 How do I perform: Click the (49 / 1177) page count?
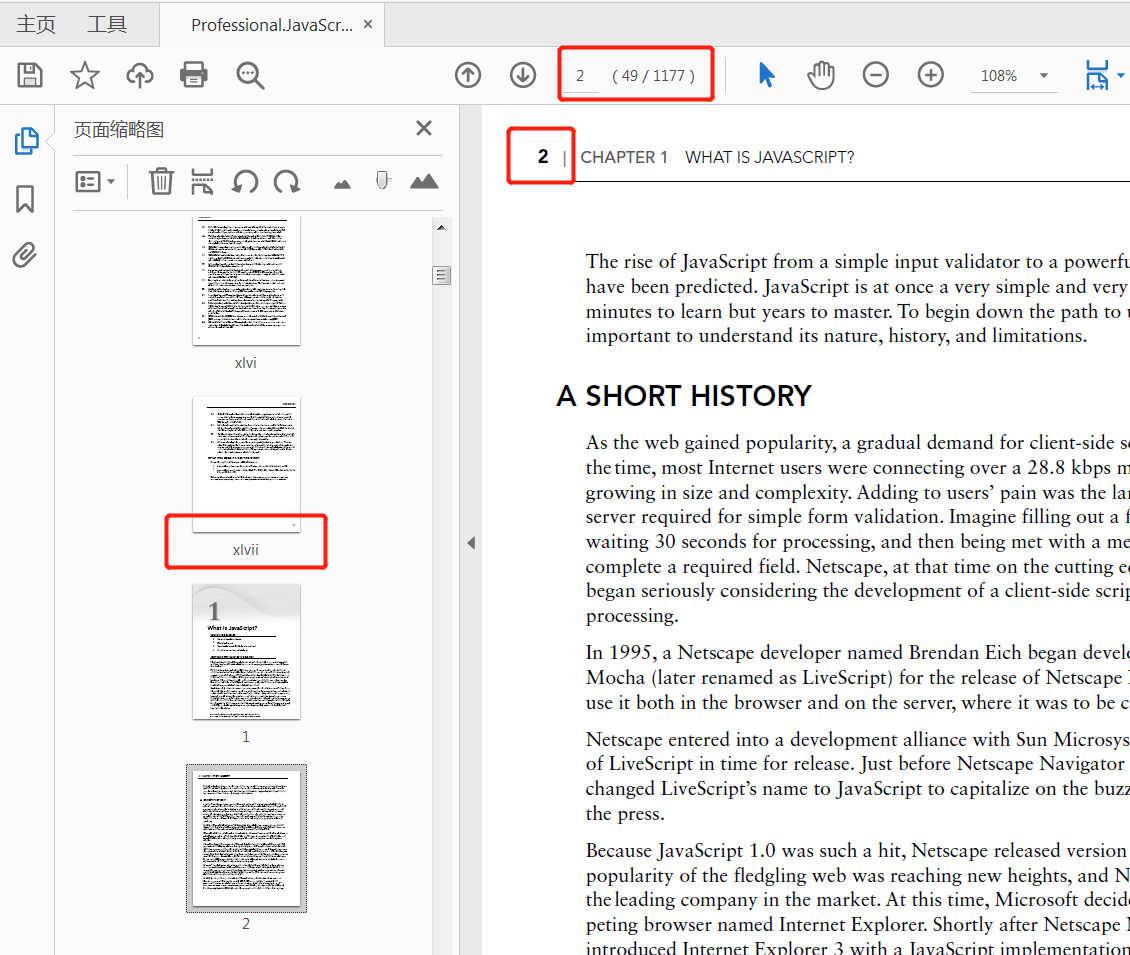654,76
